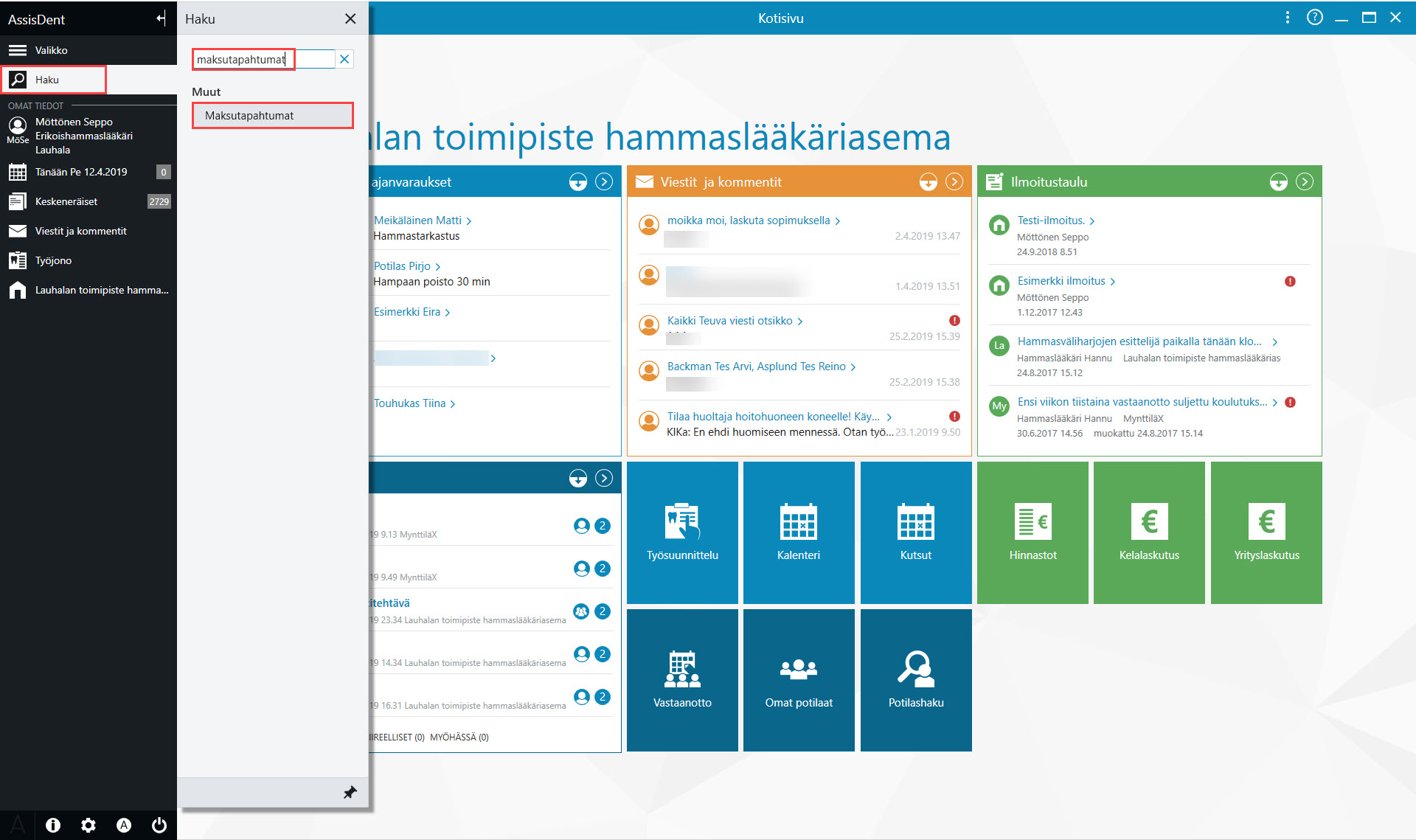
Task: Open the Kalenteri tile
Action: point(799,532)
